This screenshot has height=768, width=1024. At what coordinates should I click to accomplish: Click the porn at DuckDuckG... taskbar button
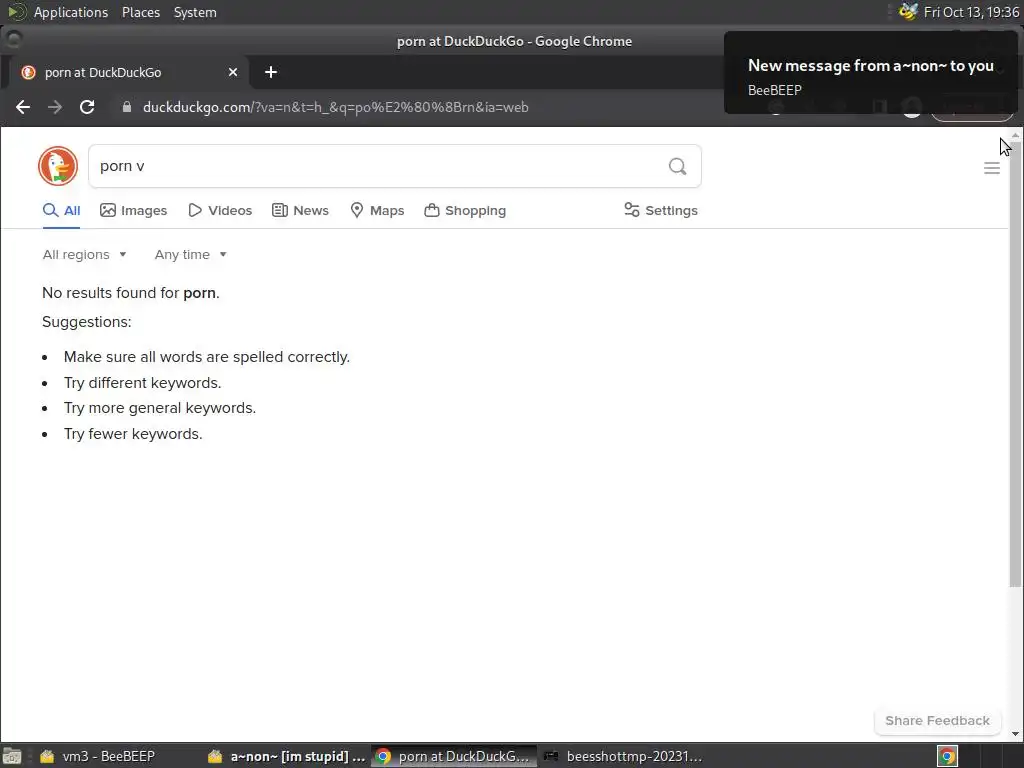454,756
